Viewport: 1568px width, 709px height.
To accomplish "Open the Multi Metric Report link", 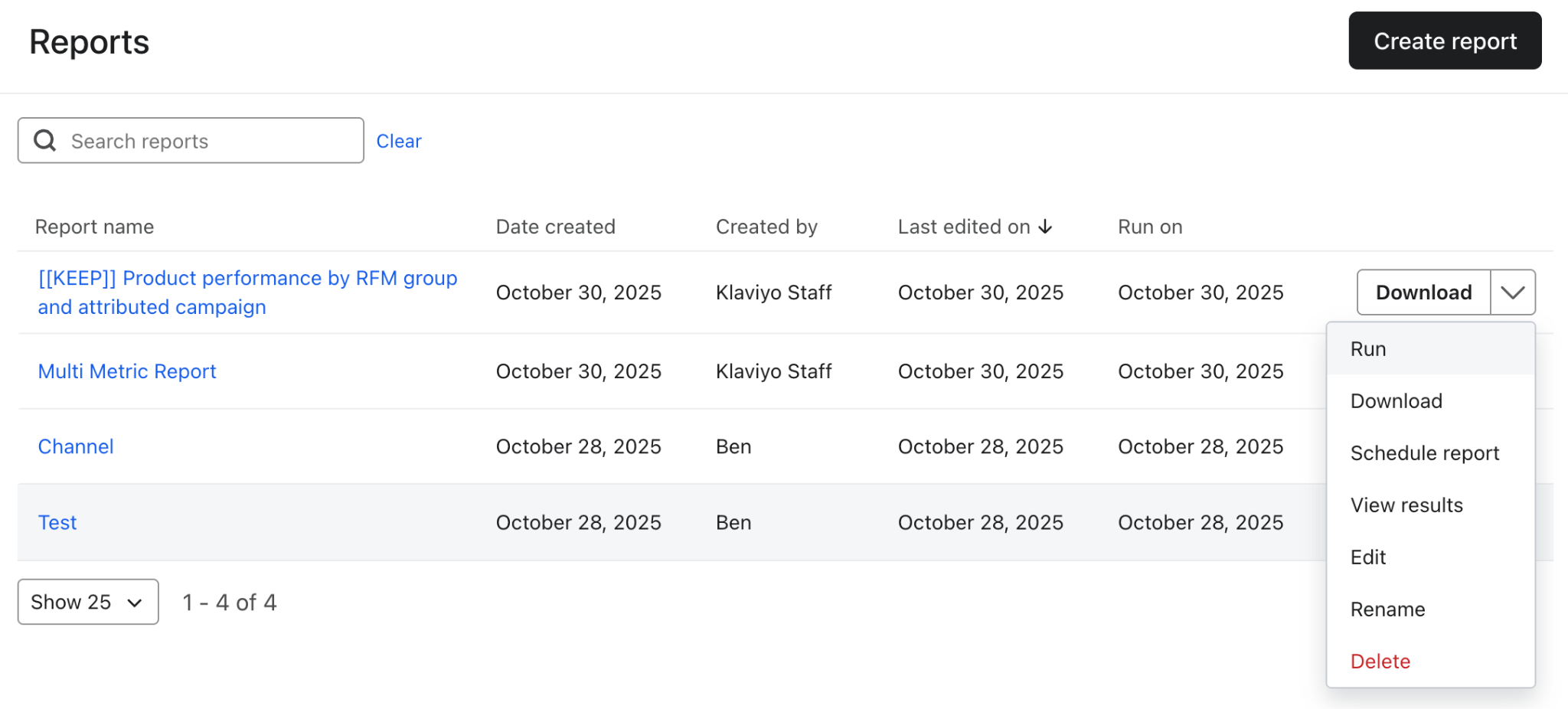I will 127,371.
